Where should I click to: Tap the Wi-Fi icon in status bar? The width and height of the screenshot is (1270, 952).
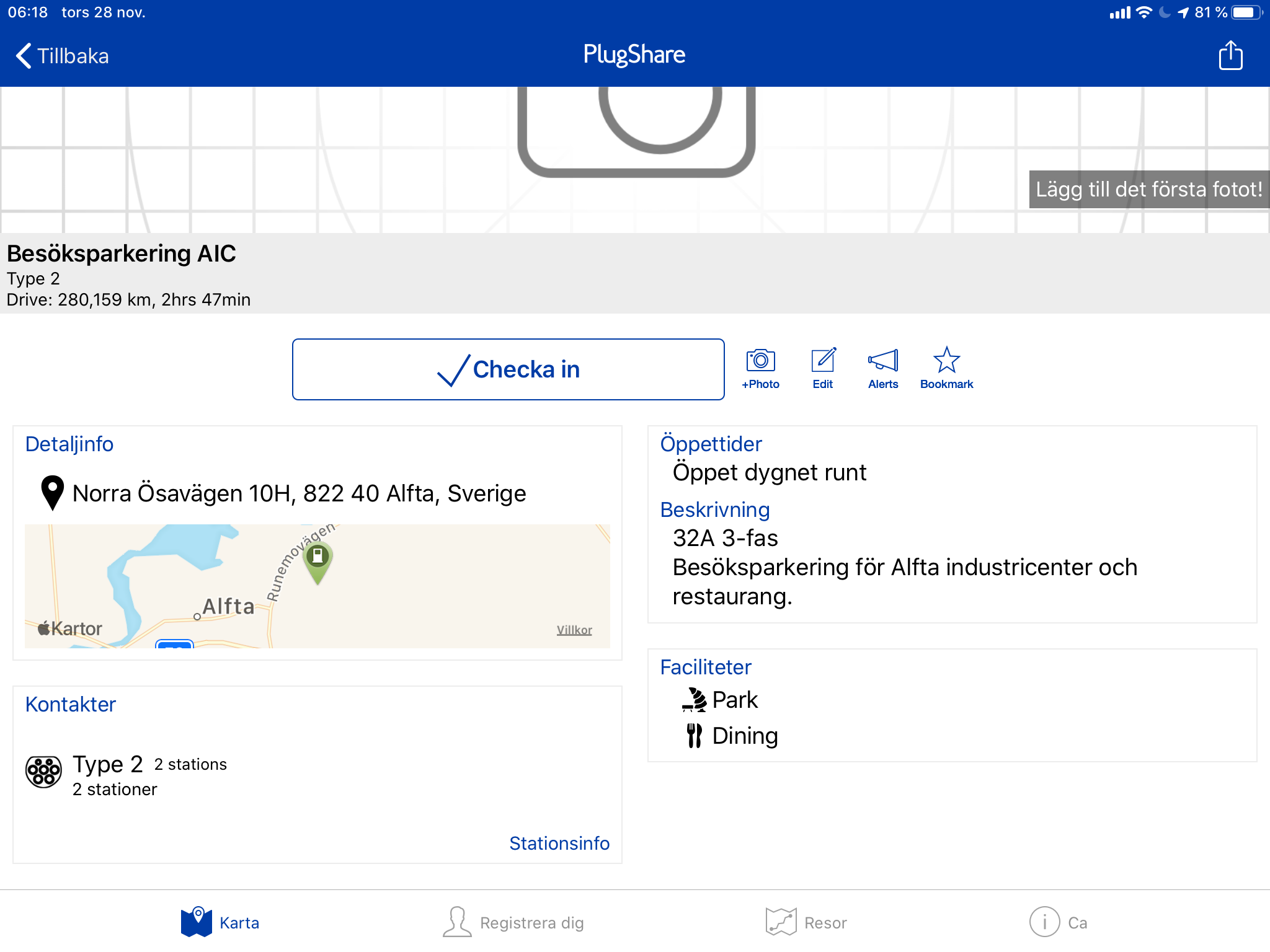click(1144, 12)
